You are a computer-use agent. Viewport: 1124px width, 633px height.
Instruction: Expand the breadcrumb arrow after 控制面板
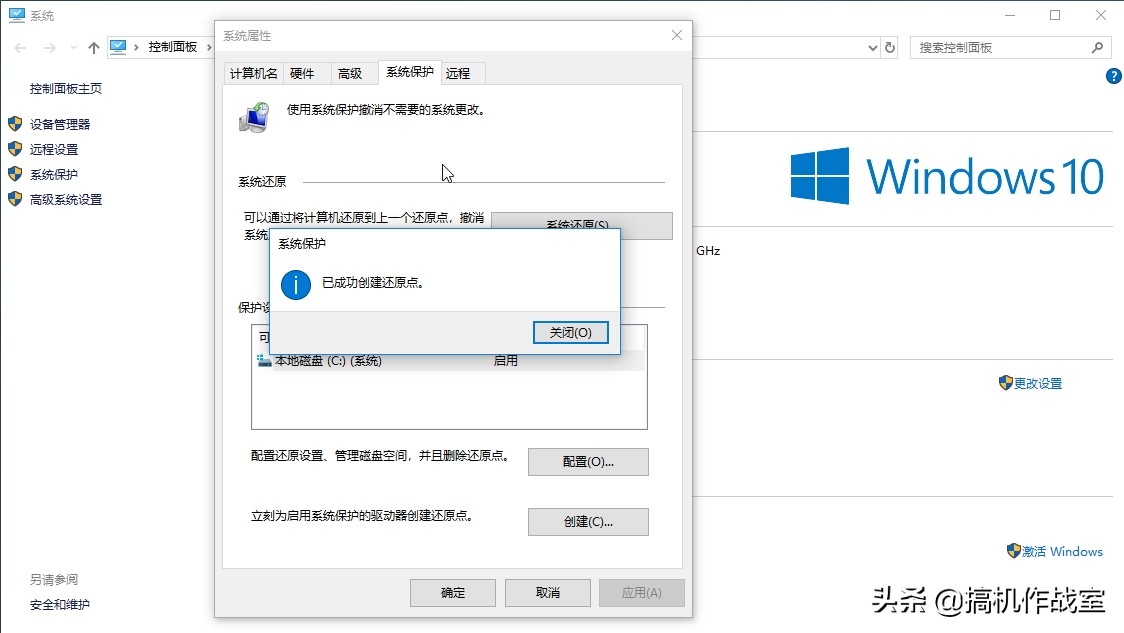tap(208, 46)
